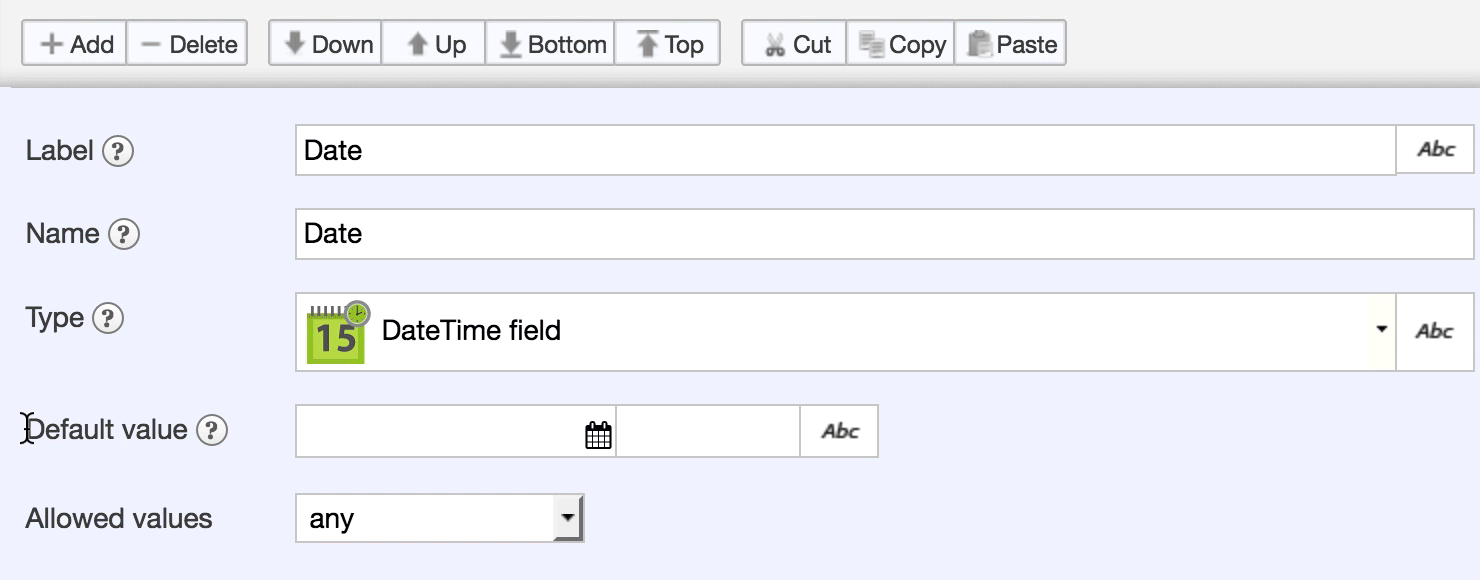The image size is (1480, 580).
Task: Open help icon beside Label
Action: click(x=118, y=151)
